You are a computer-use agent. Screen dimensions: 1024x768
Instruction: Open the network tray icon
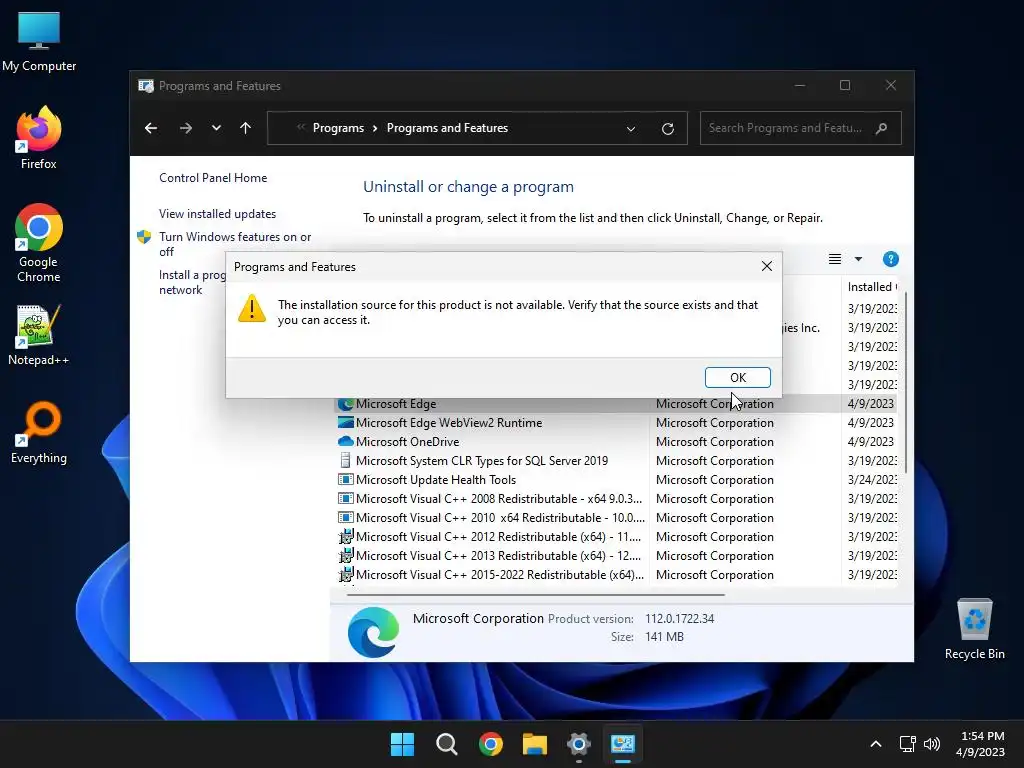907,744
